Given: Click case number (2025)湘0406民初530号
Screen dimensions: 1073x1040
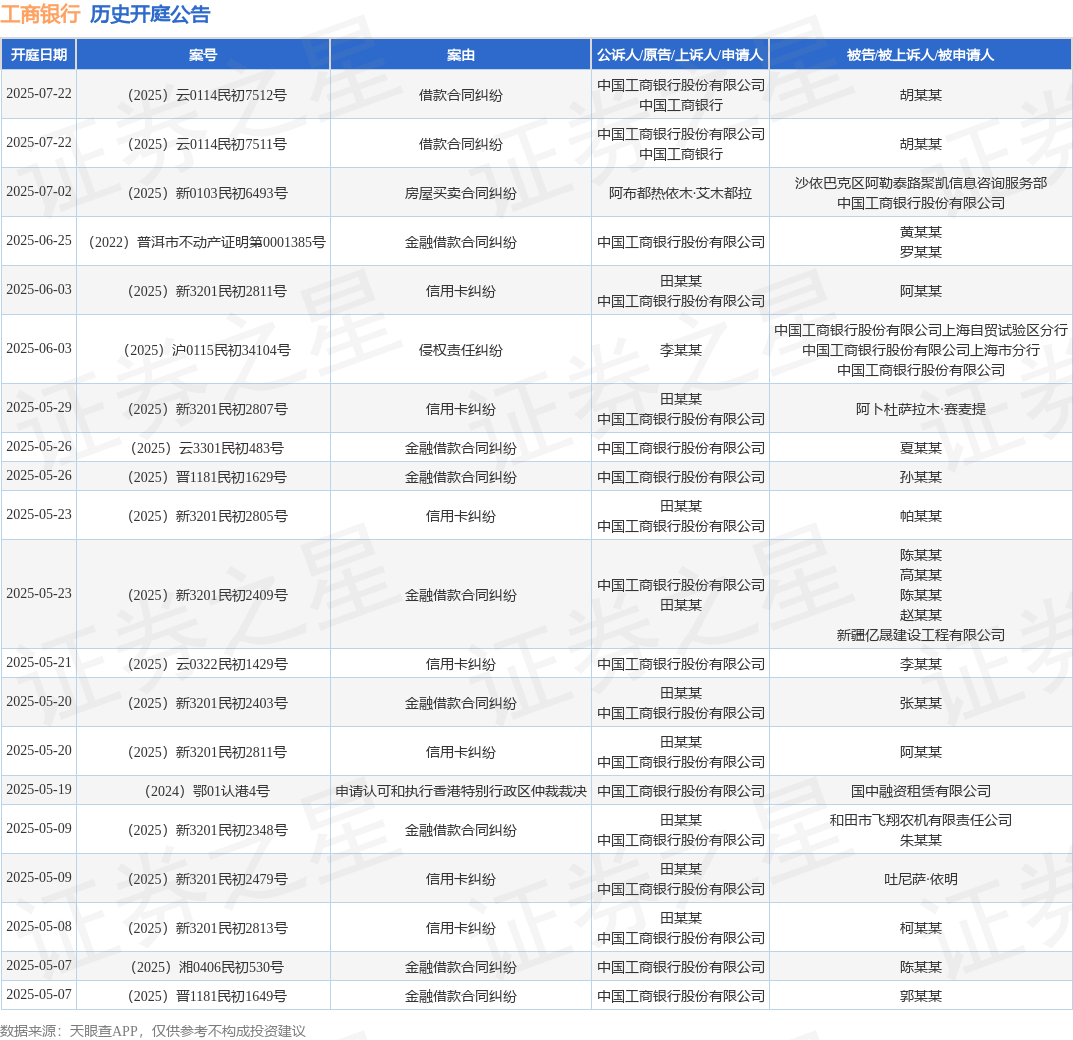Looking at the screenshot, I should click(204, 967).
